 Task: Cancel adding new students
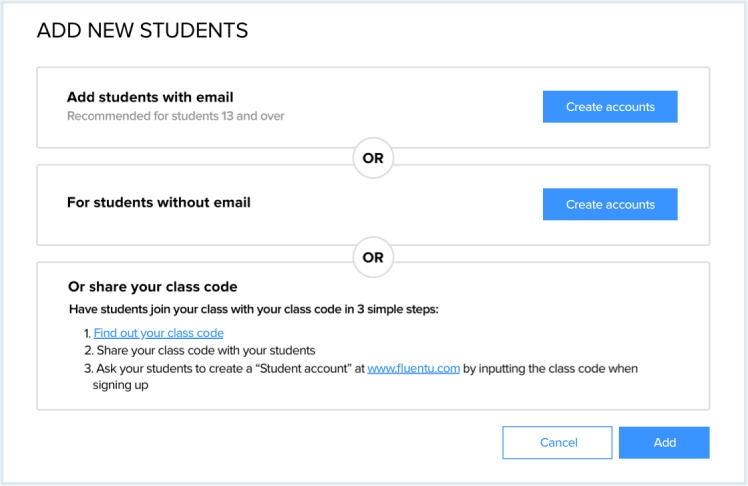tap(558, 442)
